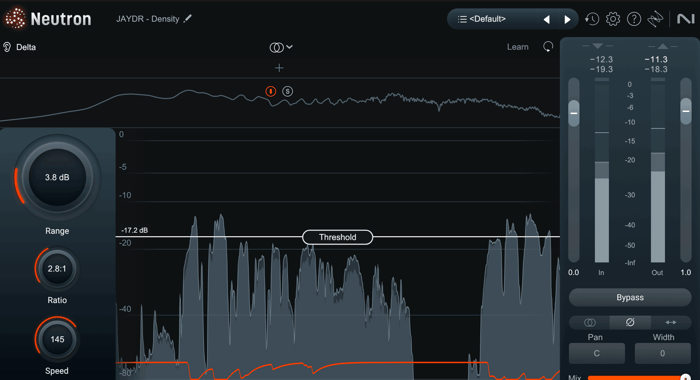Screen dimensions: 700x380
Task: Click the reset loop icon
Action: click(548, 46)
